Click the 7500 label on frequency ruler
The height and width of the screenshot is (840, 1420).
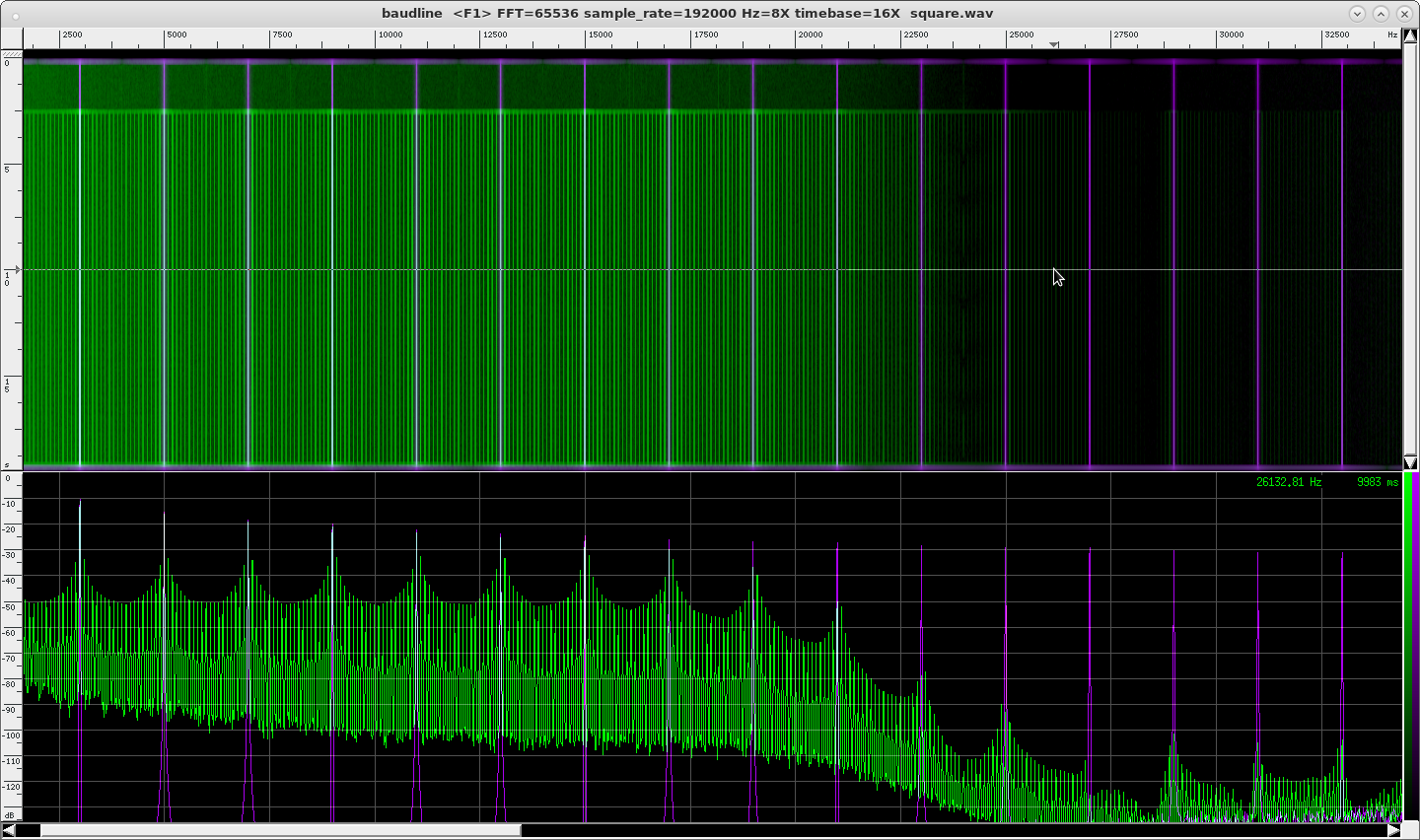pyautogui.click(x=282, y=35)
